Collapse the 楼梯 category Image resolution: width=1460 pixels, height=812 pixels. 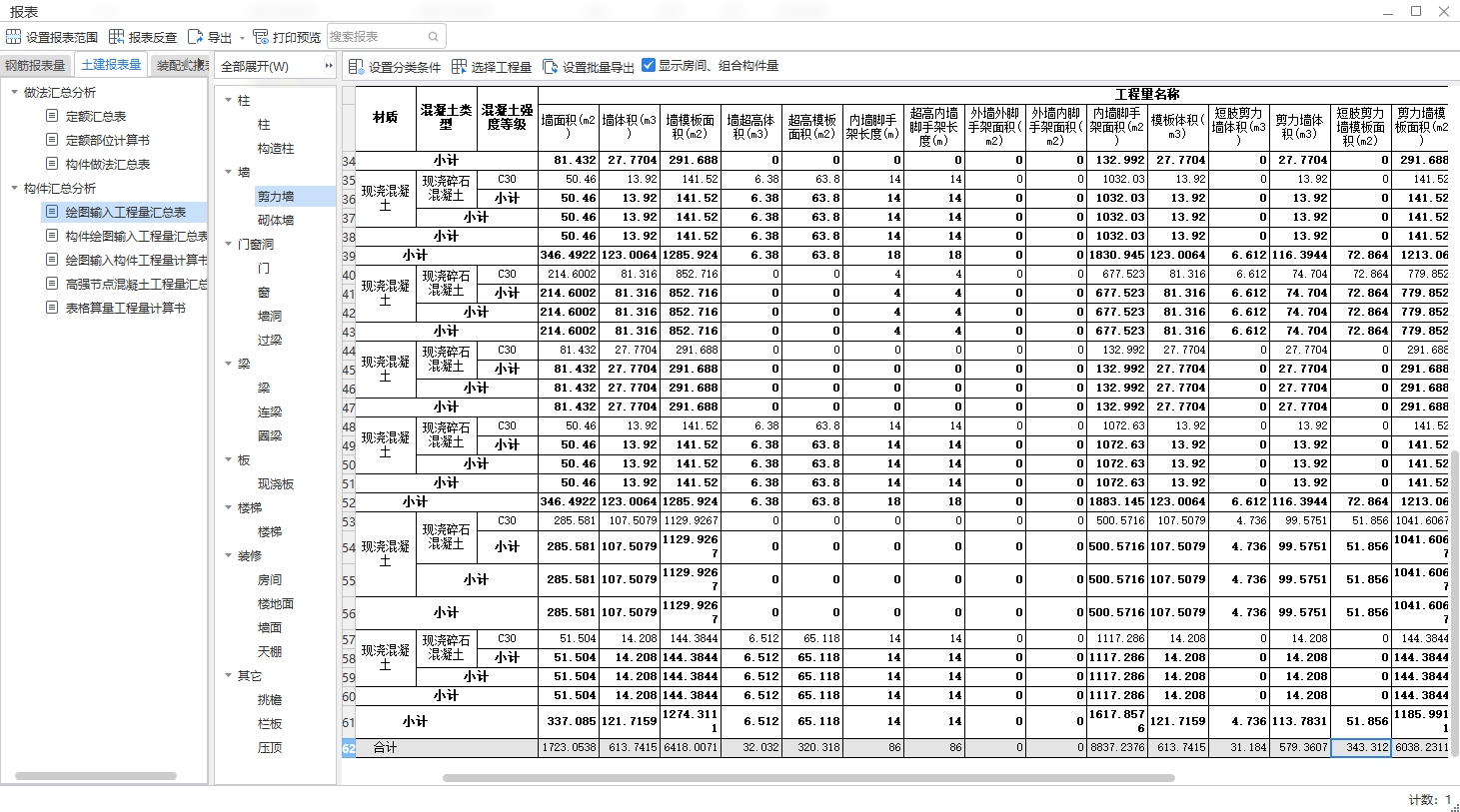tap(228, 507)
